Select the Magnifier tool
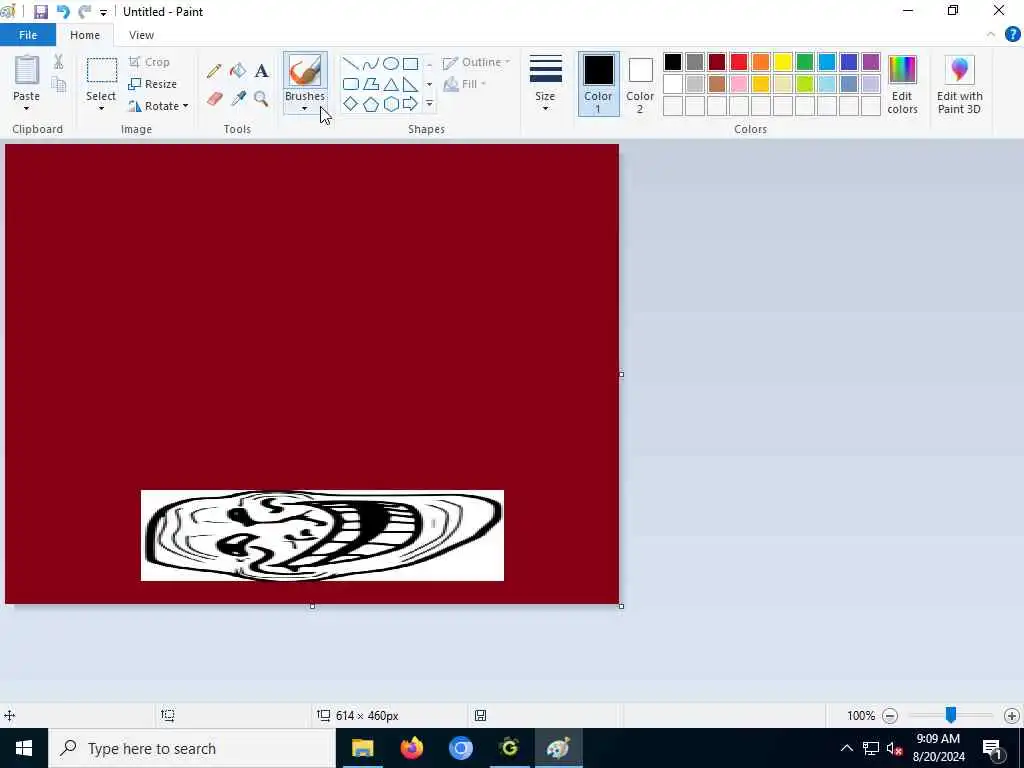This screenshot has width=1024, height=768. (x=261, y=99)
